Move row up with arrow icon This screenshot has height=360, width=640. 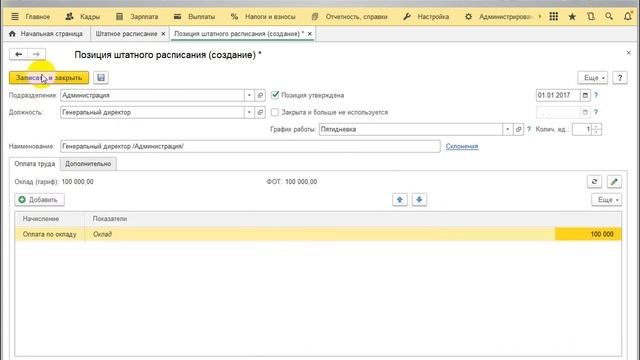(400, 200)
